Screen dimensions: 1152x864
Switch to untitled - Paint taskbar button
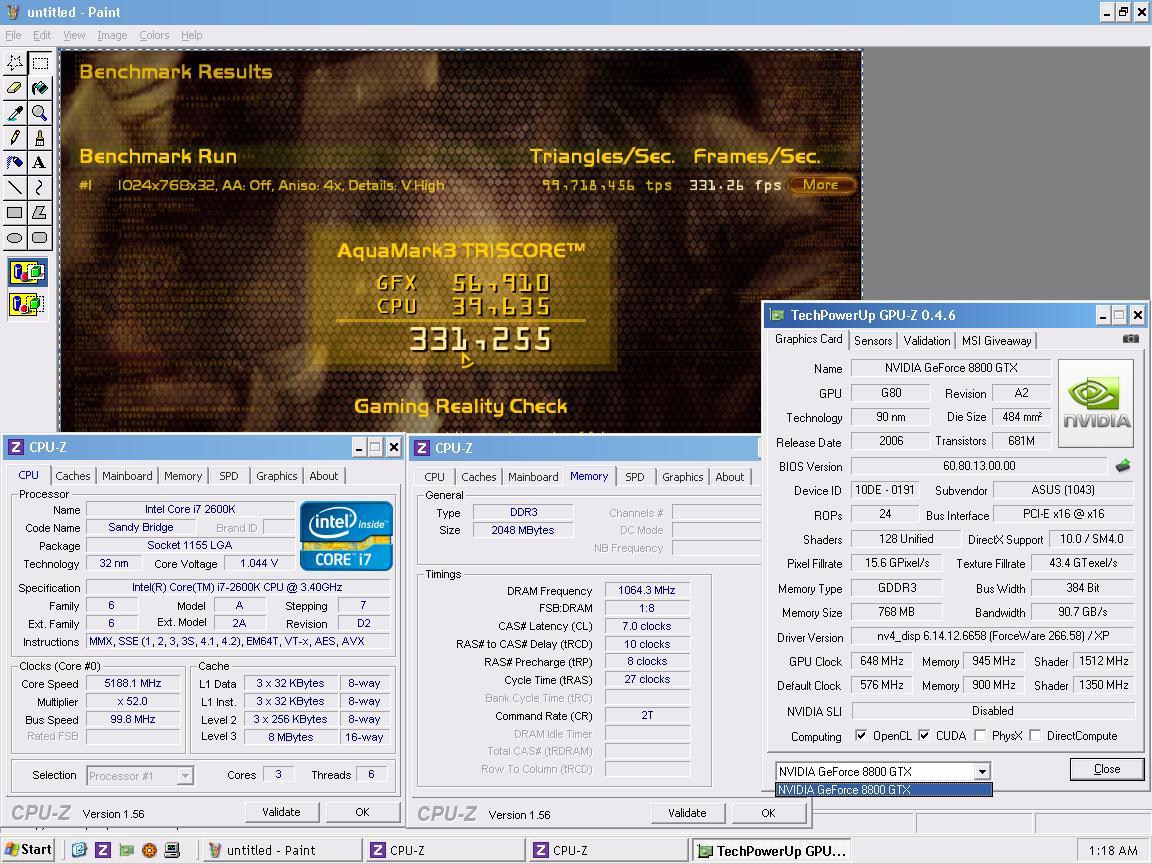pos(282,850)
